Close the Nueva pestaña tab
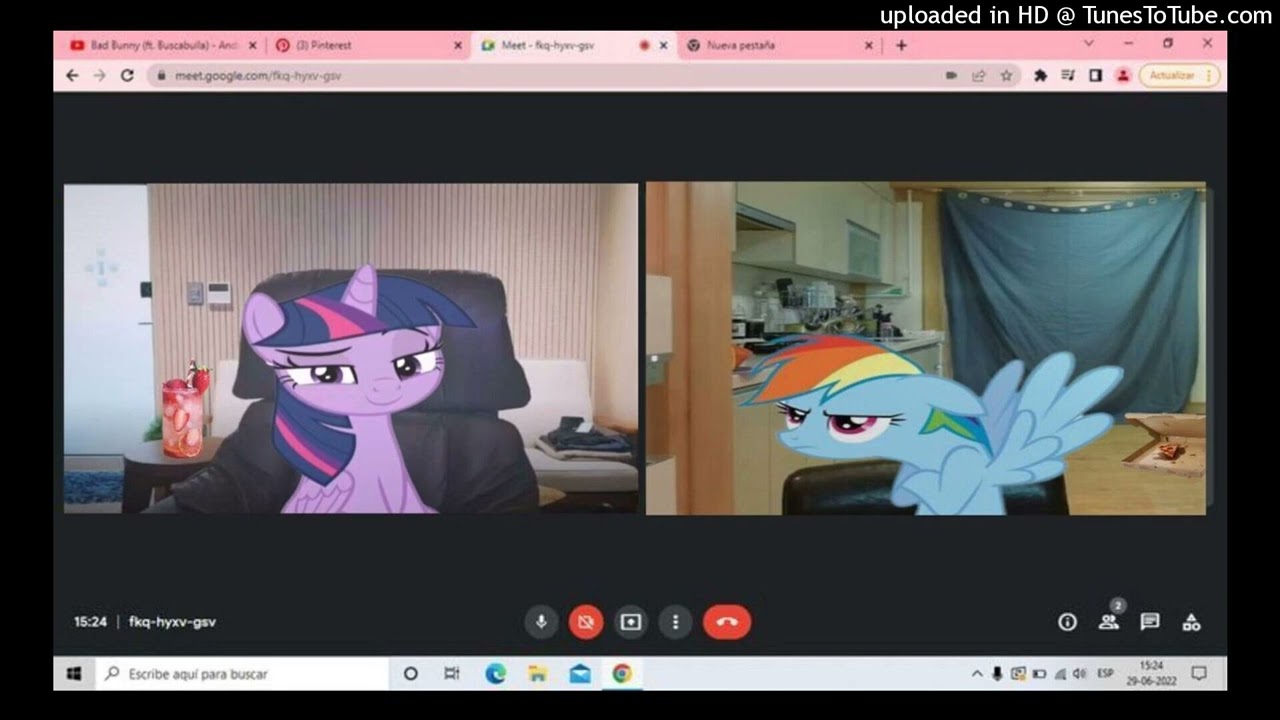The height and width of the screenshot is (720, 1280). coord(868,45)
